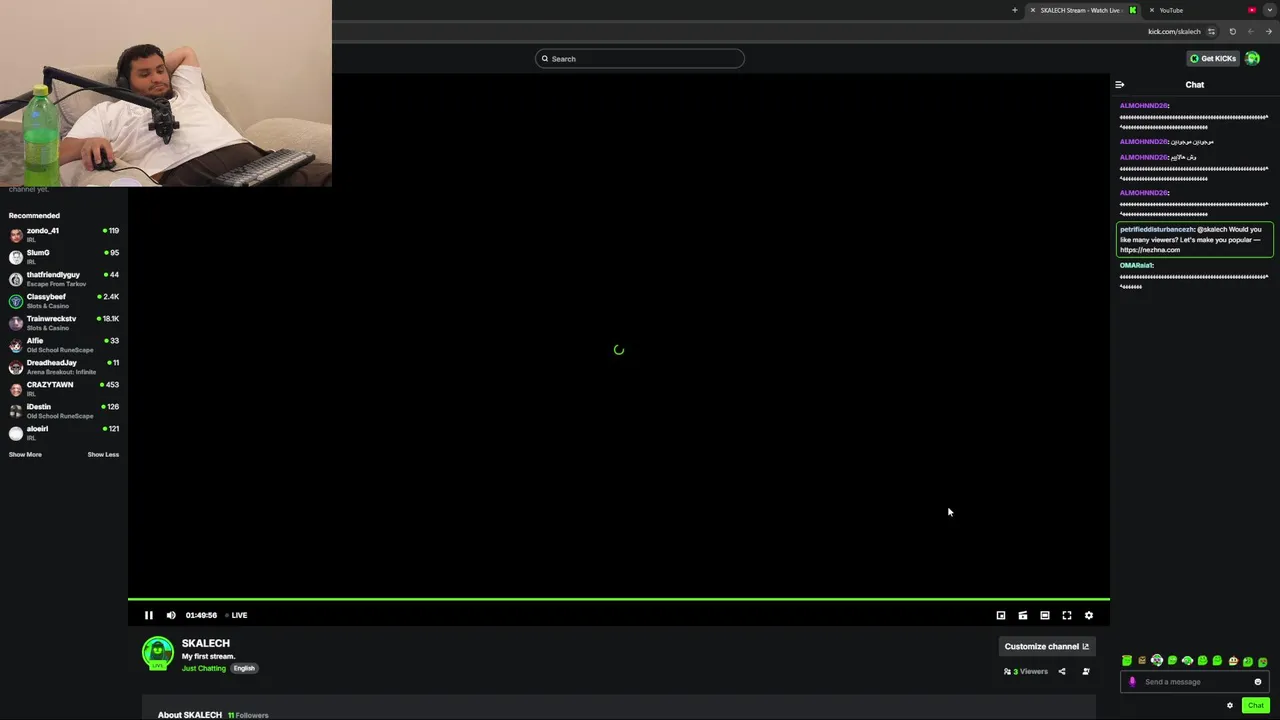Click the kick.com/skalech address bar

coord(1174,31)
